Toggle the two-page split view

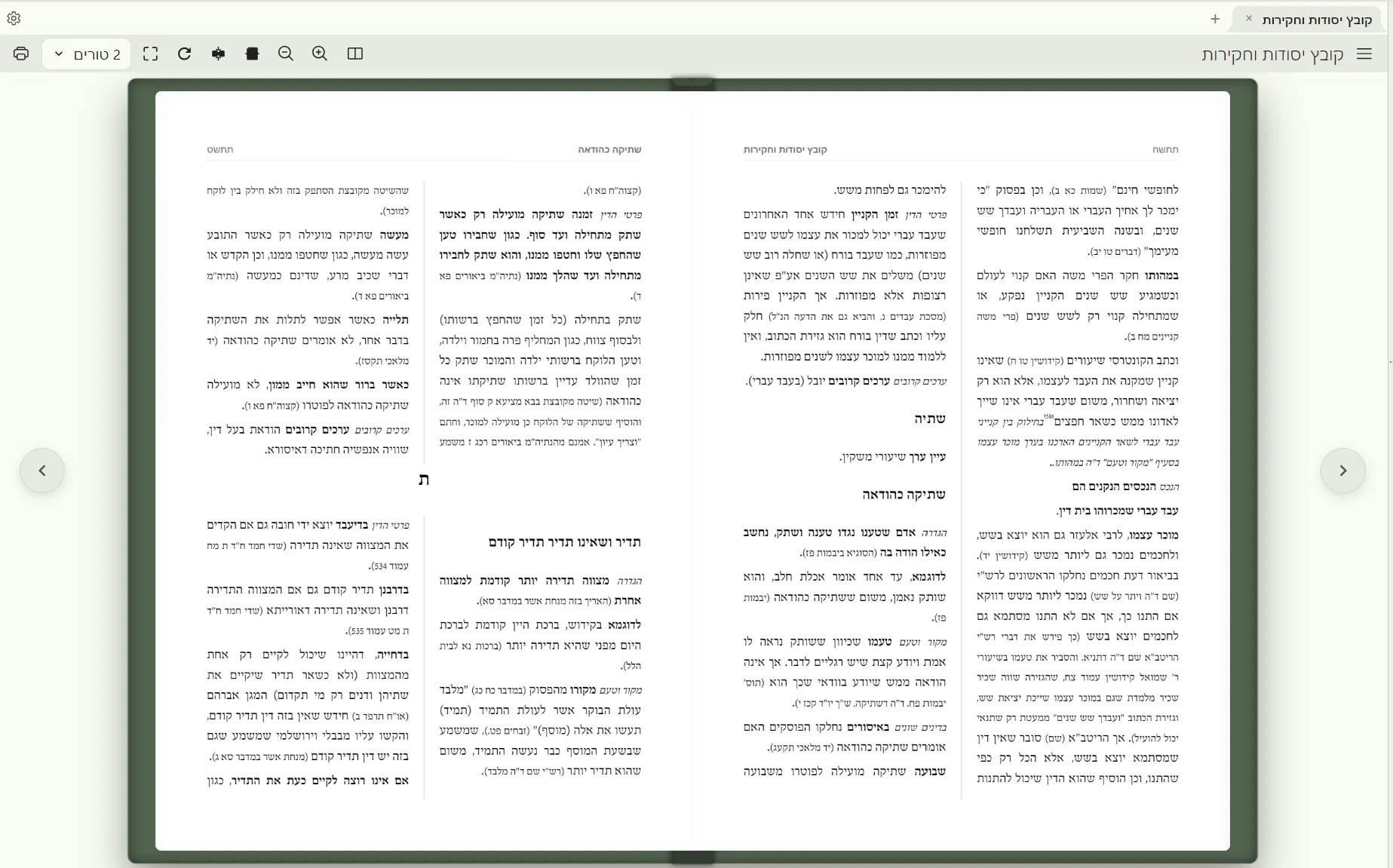(x=355, y=54)
